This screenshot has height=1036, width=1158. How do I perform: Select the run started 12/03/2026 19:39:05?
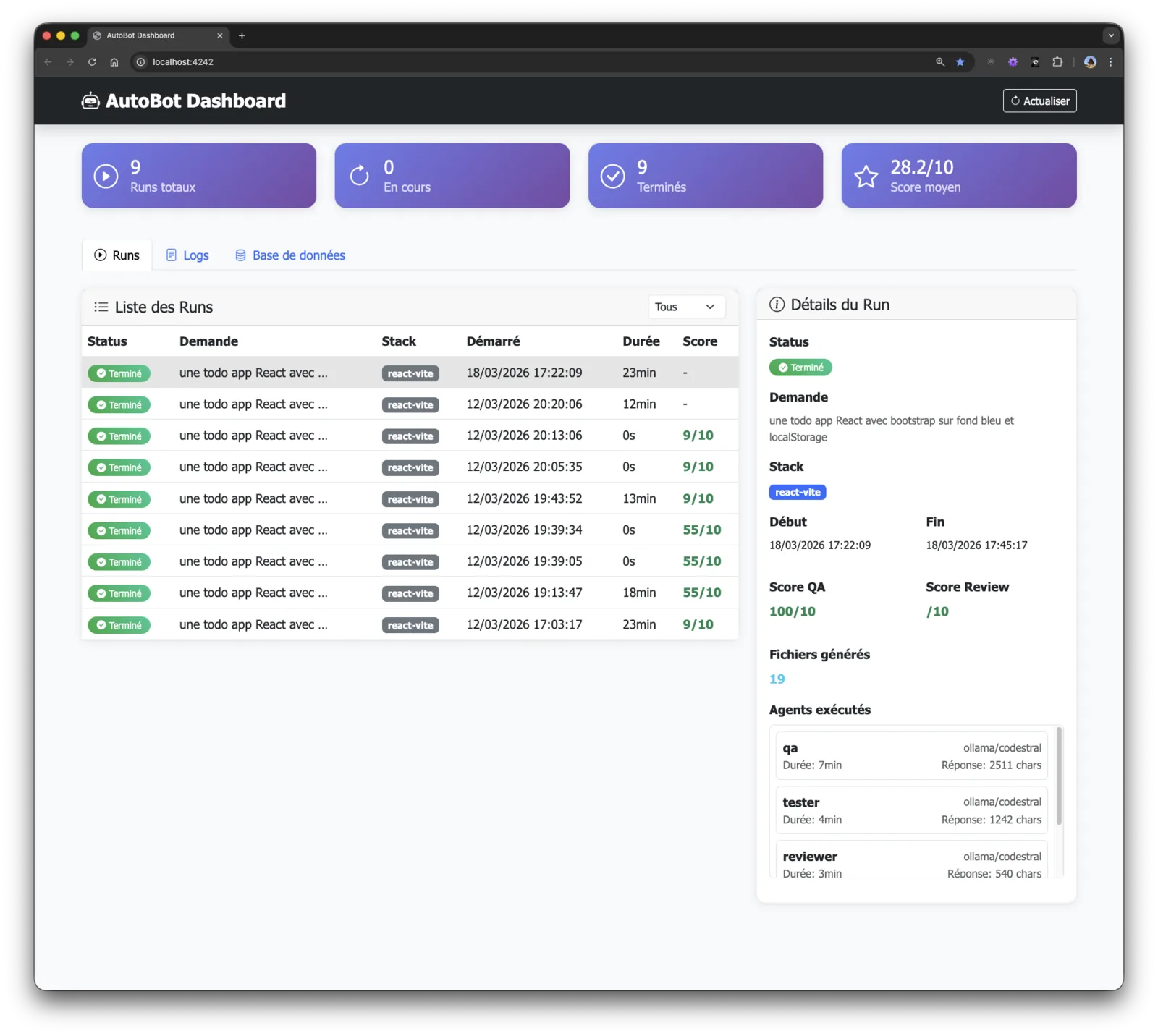tap(410, 561)
